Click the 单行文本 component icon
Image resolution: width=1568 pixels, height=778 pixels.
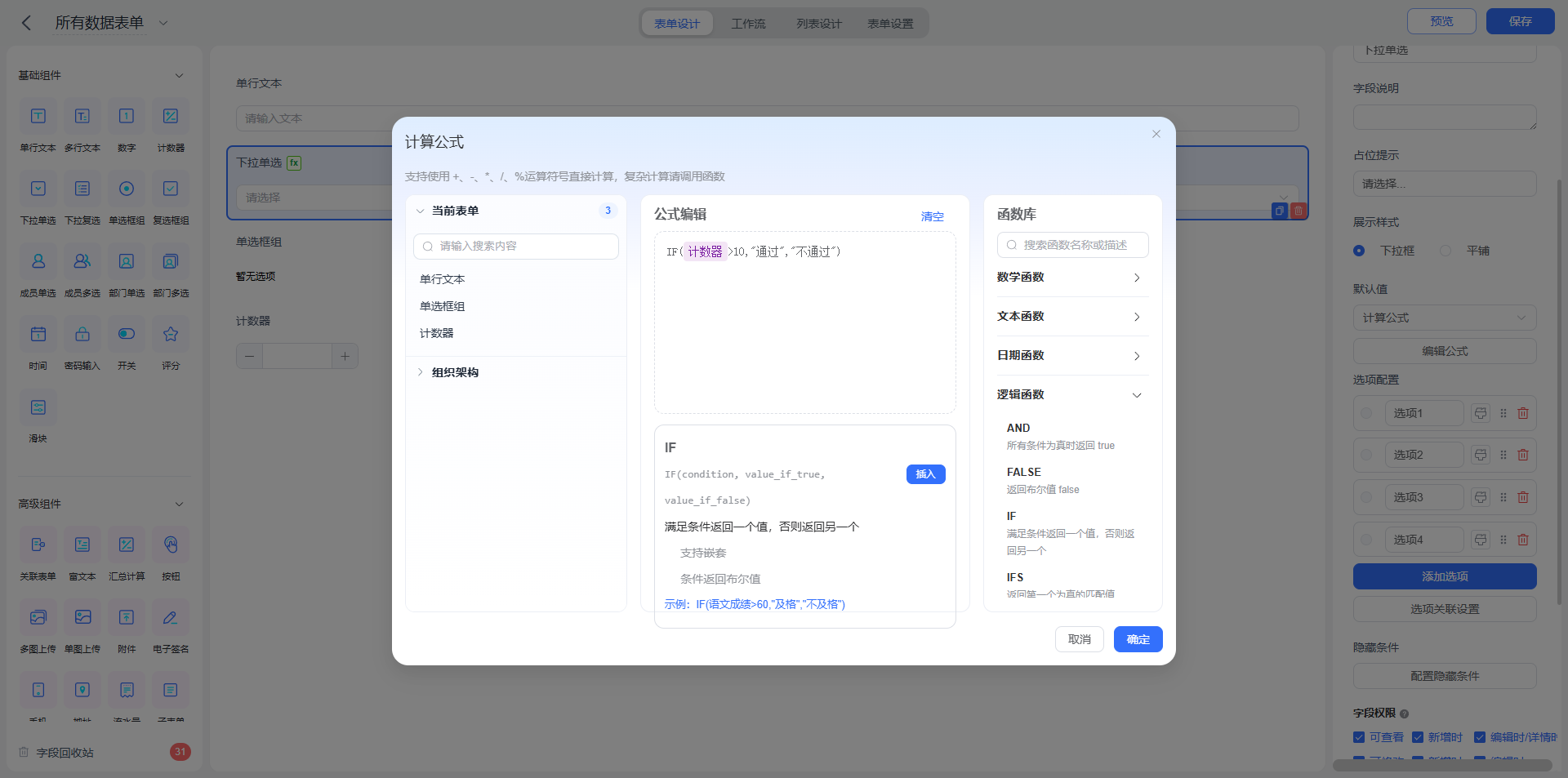(x=38, y=116)
